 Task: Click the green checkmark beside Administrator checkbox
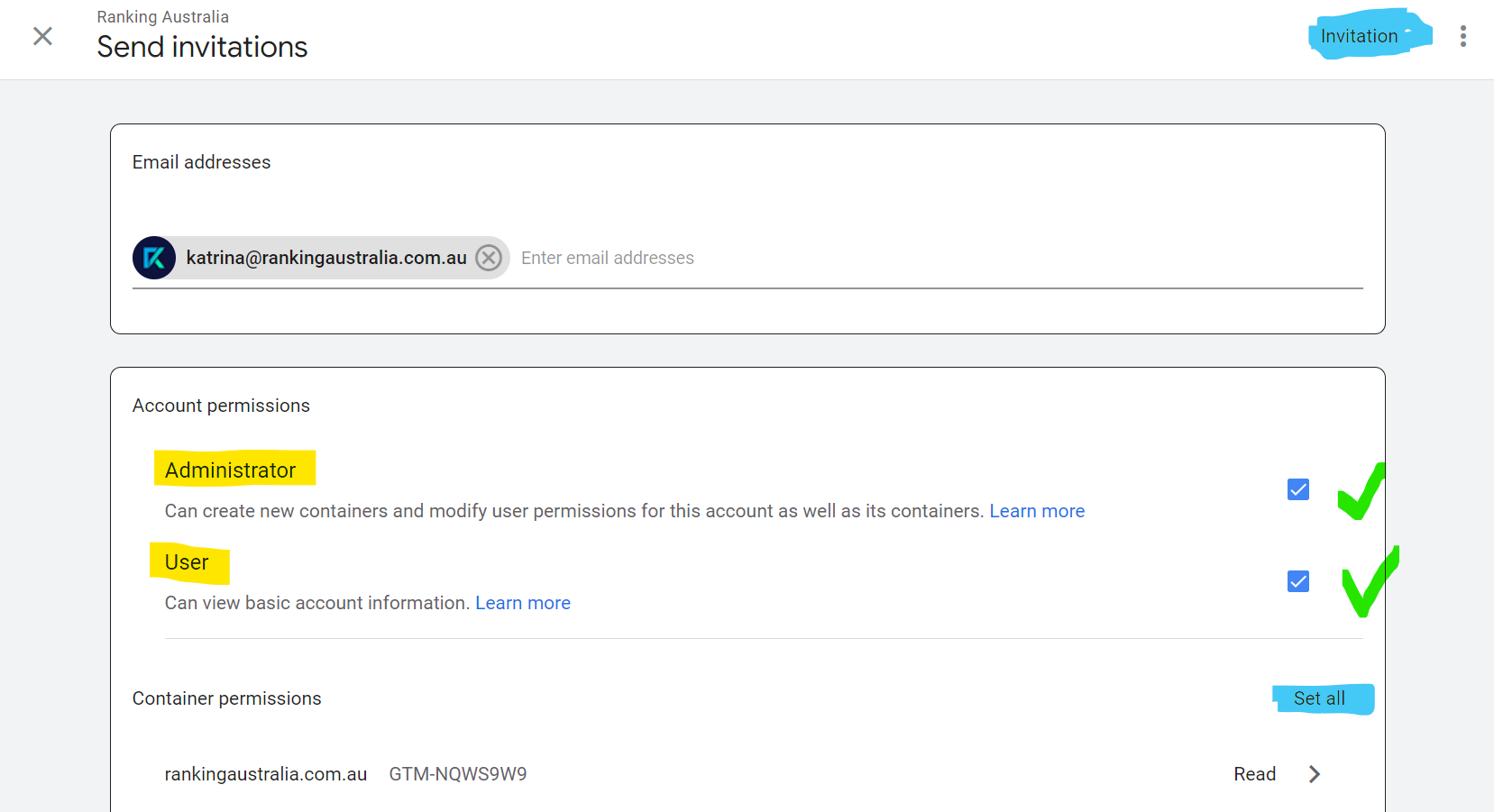pyautogui.click(x=1361, y=492)
